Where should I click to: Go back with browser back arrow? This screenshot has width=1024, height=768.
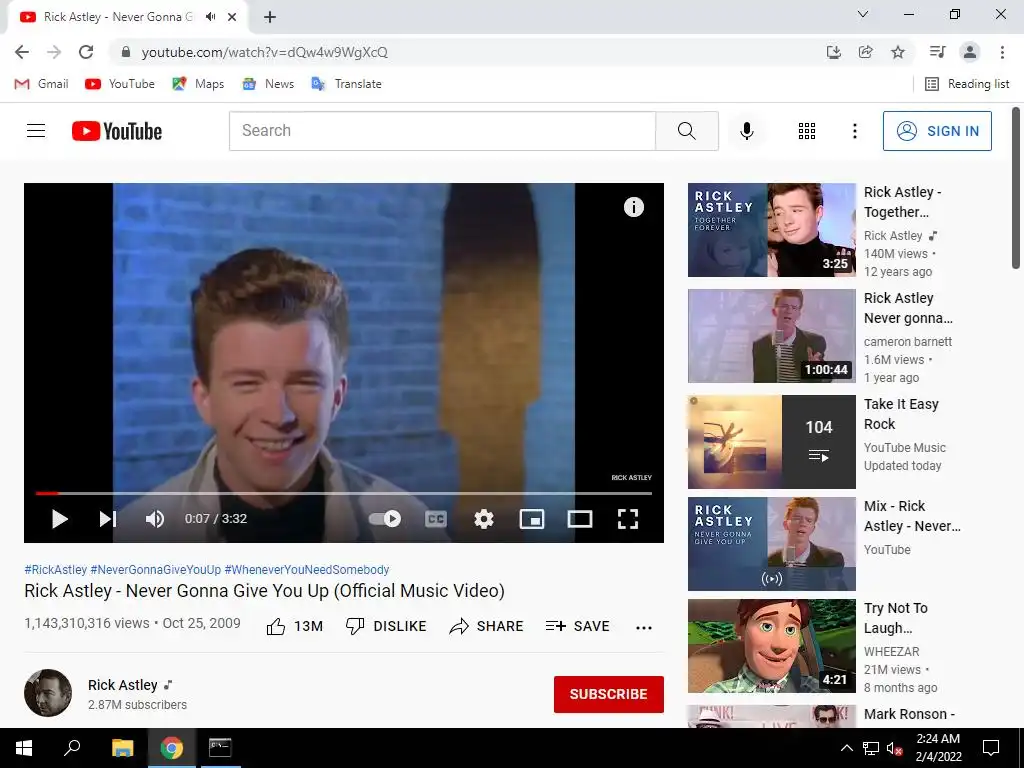[x=22, y=52]
